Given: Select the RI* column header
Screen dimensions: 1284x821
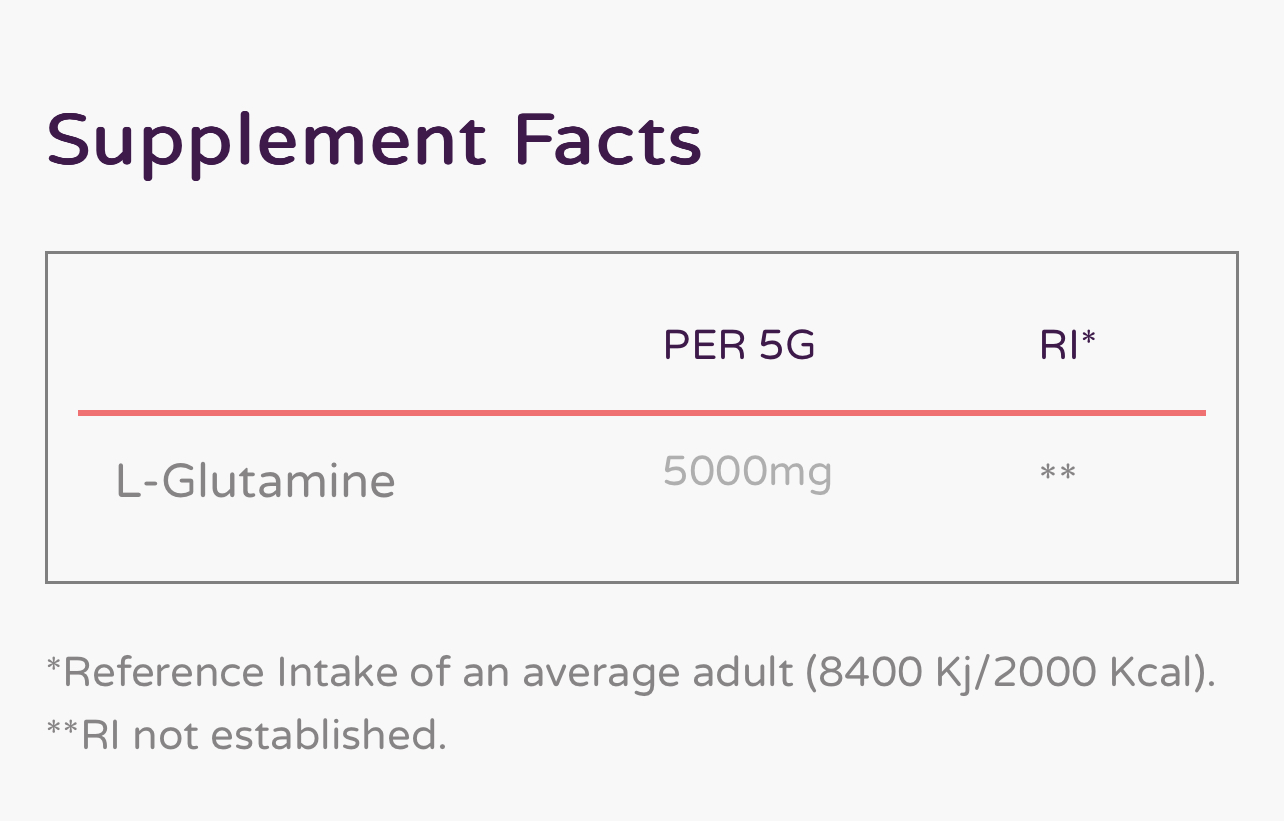Looking at the screenshot, I should click(x=1068, y=346).
